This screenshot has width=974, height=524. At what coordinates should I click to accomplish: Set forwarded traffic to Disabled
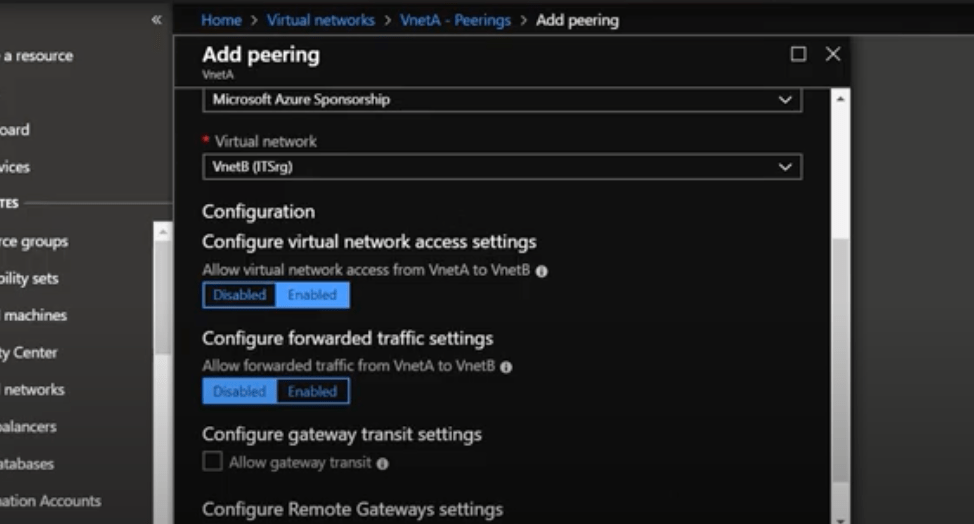(240, 391)
